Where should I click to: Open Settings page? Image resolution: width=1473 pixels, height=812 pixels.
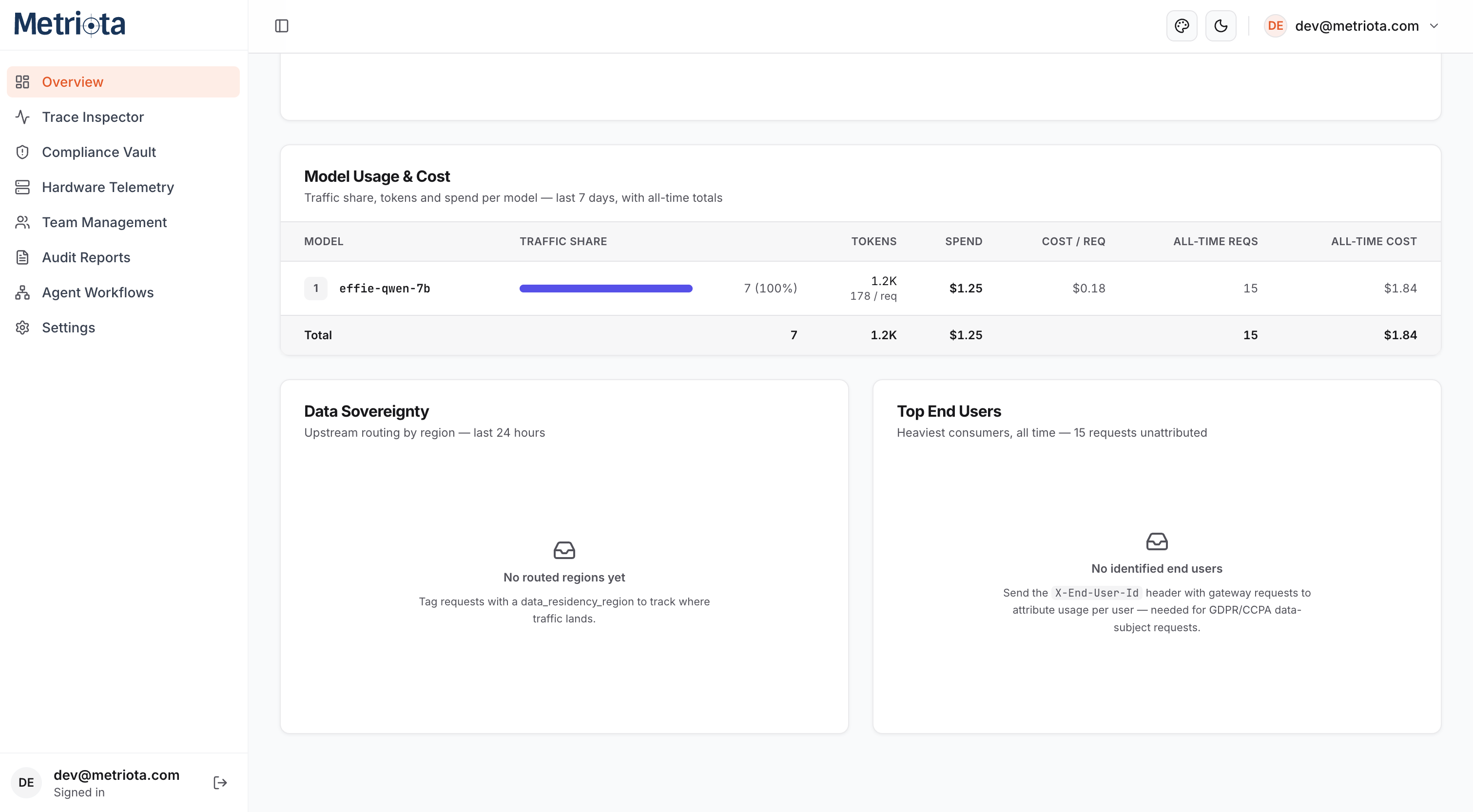(x=123, y=328)
